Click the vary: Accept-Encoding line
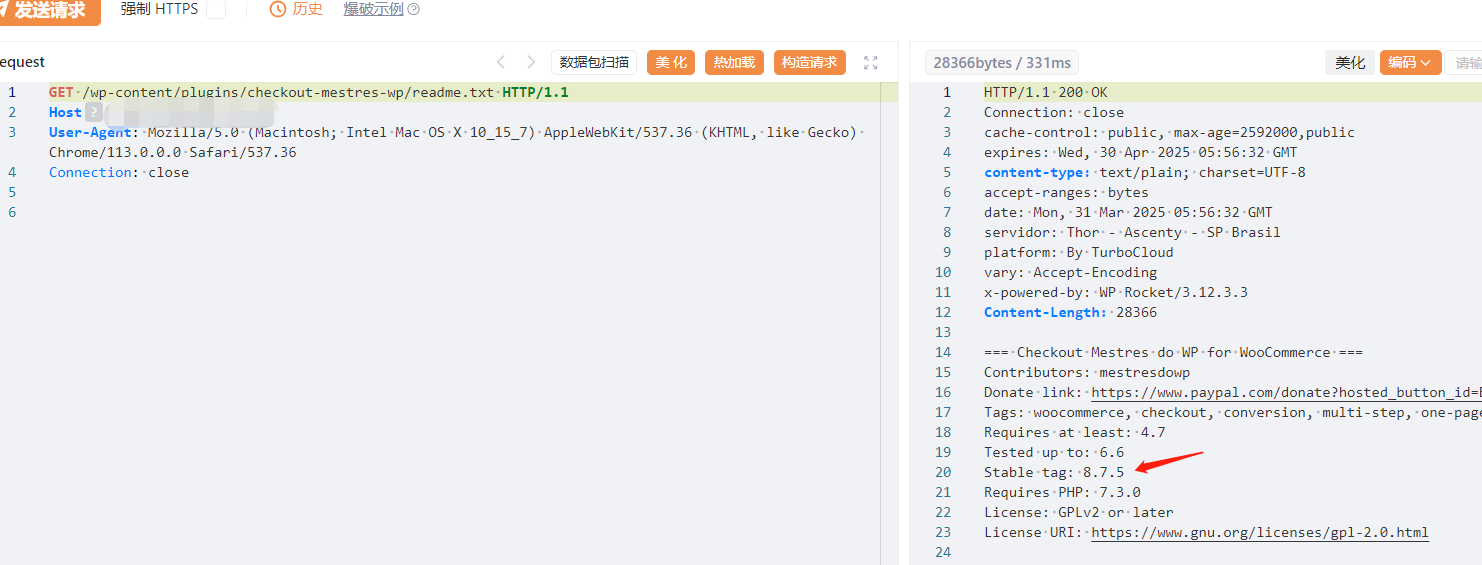The image size is (1482, 565). (1070, 272)
